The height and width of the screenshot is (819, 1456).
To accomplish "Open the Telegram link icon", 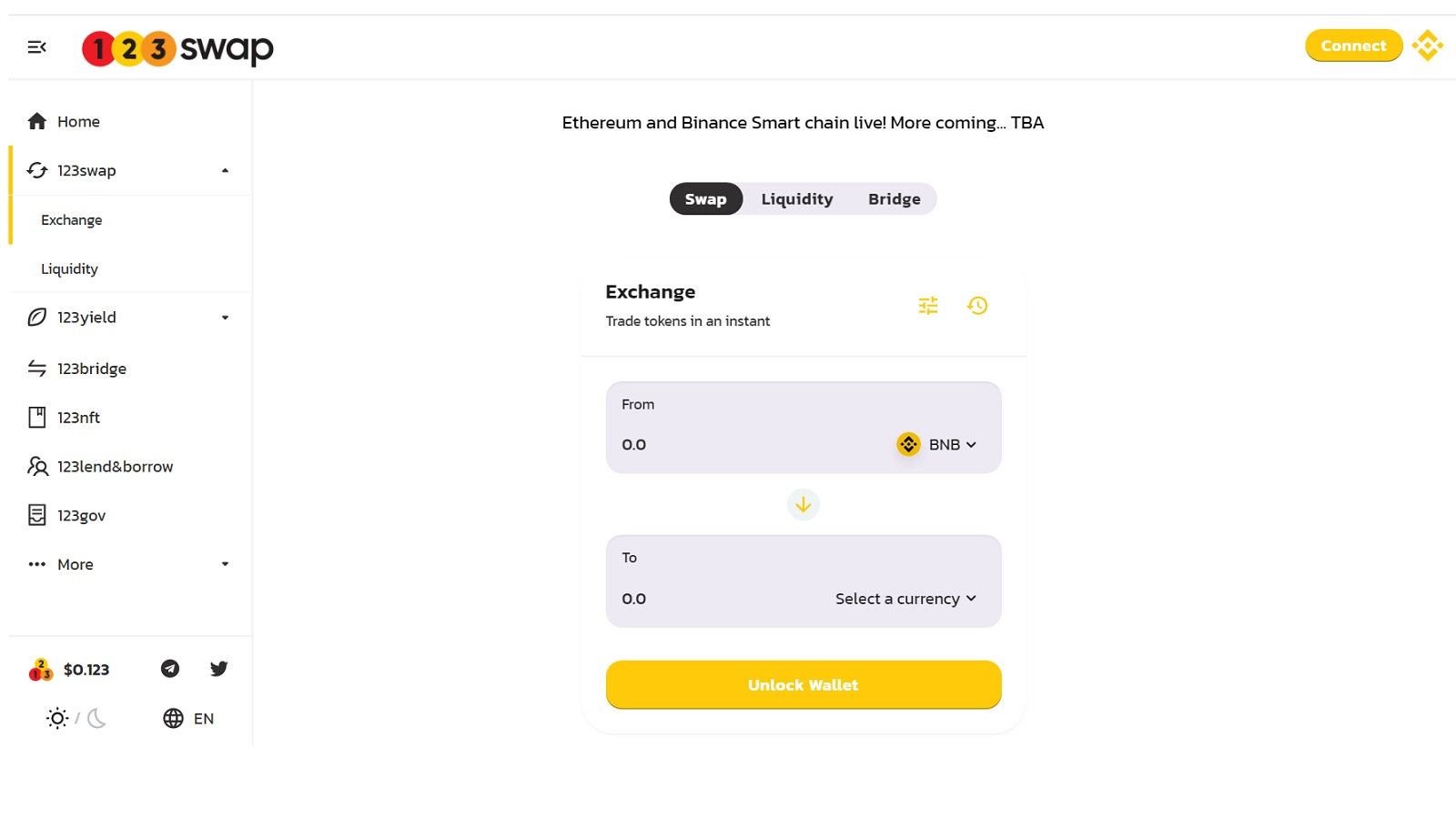I will [x=170, y=669].
